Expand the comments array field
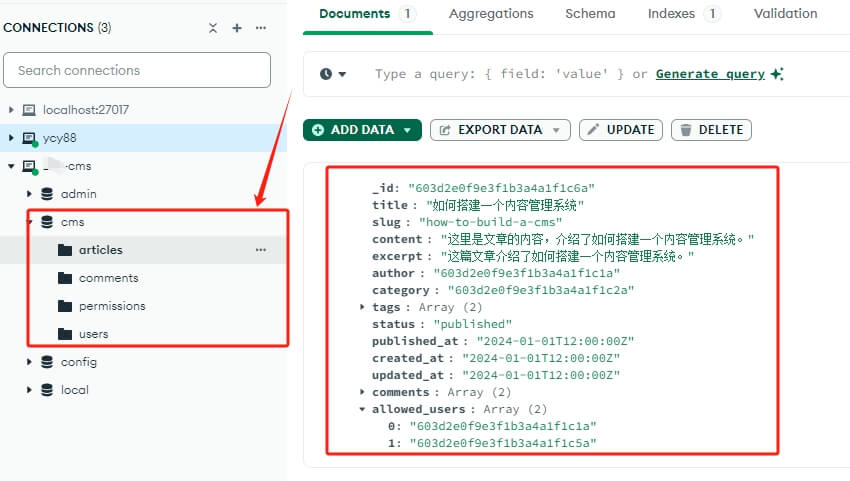This screenshot has height=481, width=850. [x=362, y=392]
